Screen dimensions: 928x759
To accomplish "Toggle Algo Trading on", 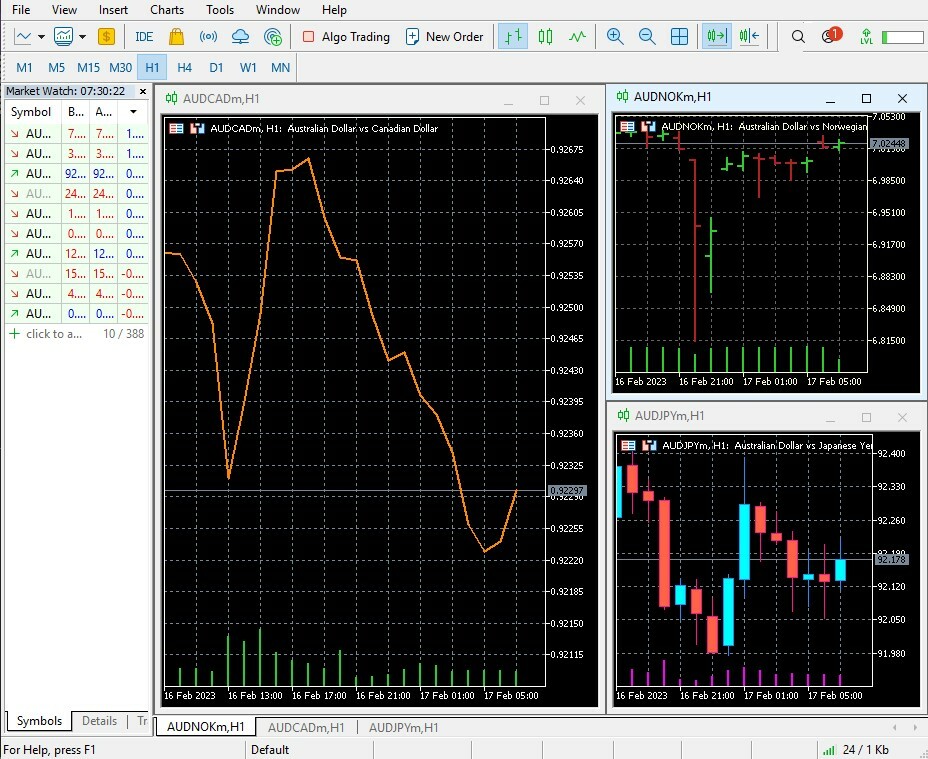I will pyautogui.click(x=345, y=37).
